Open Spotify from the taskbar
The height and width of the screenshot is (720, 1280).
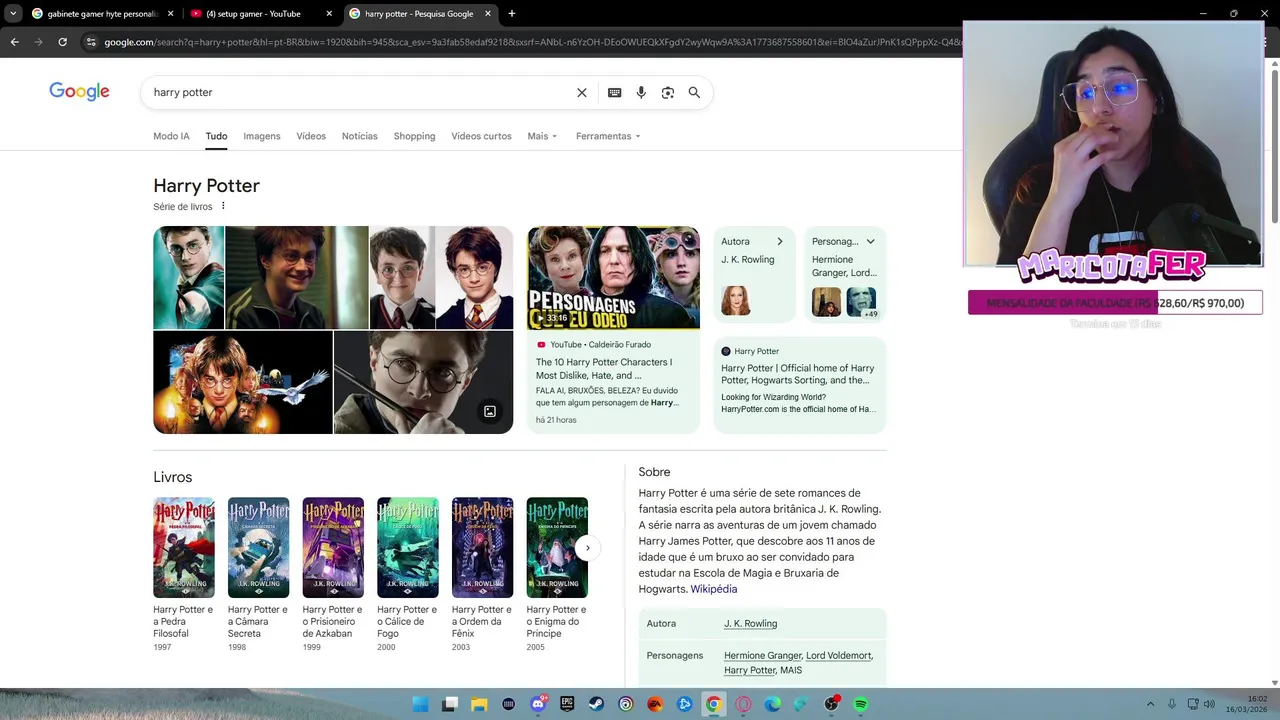click(860, 704)
